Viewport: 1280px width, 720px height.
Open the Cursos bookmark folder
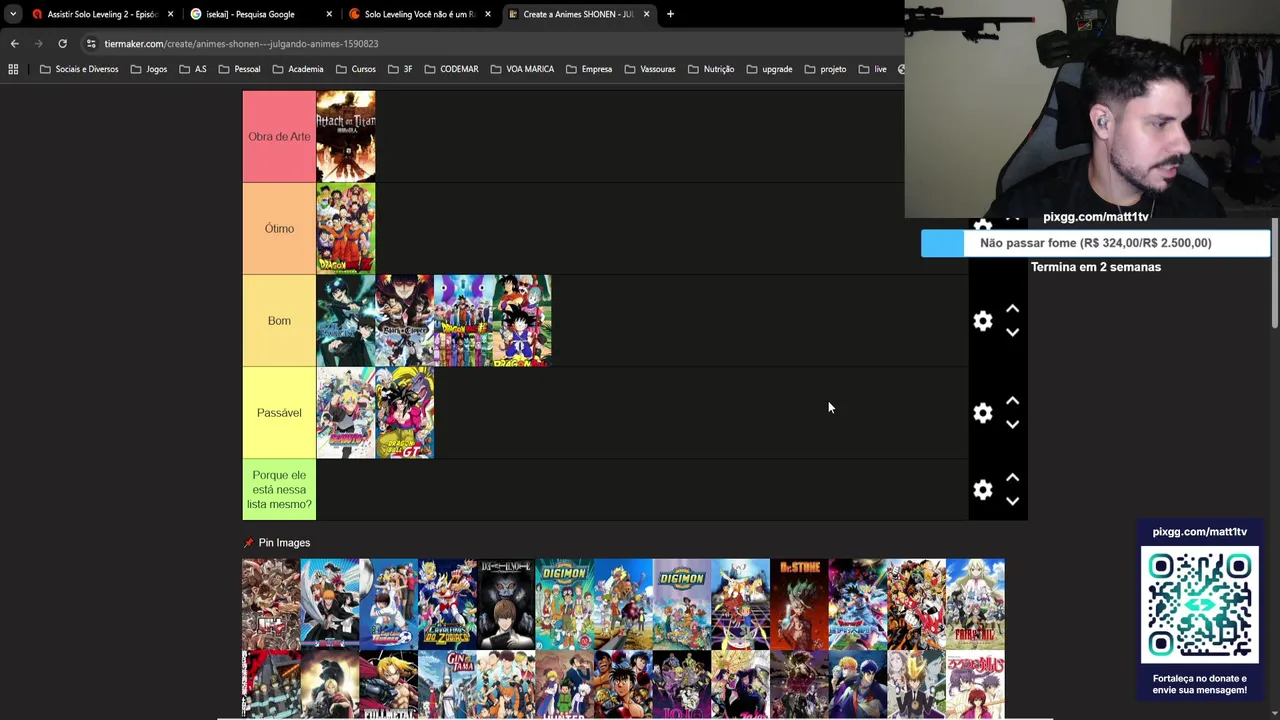click(x=356, y=69)
